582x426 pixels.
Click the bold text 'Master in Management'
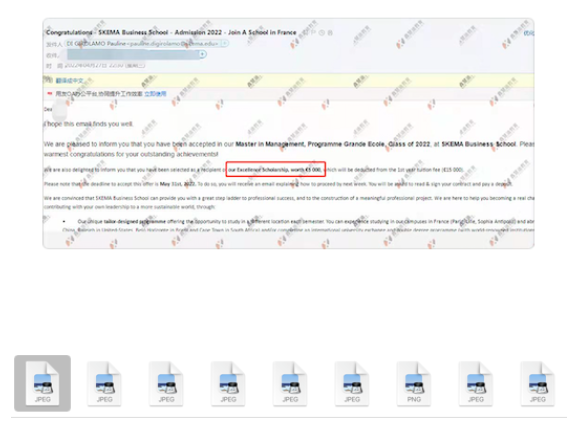point(270,144)
